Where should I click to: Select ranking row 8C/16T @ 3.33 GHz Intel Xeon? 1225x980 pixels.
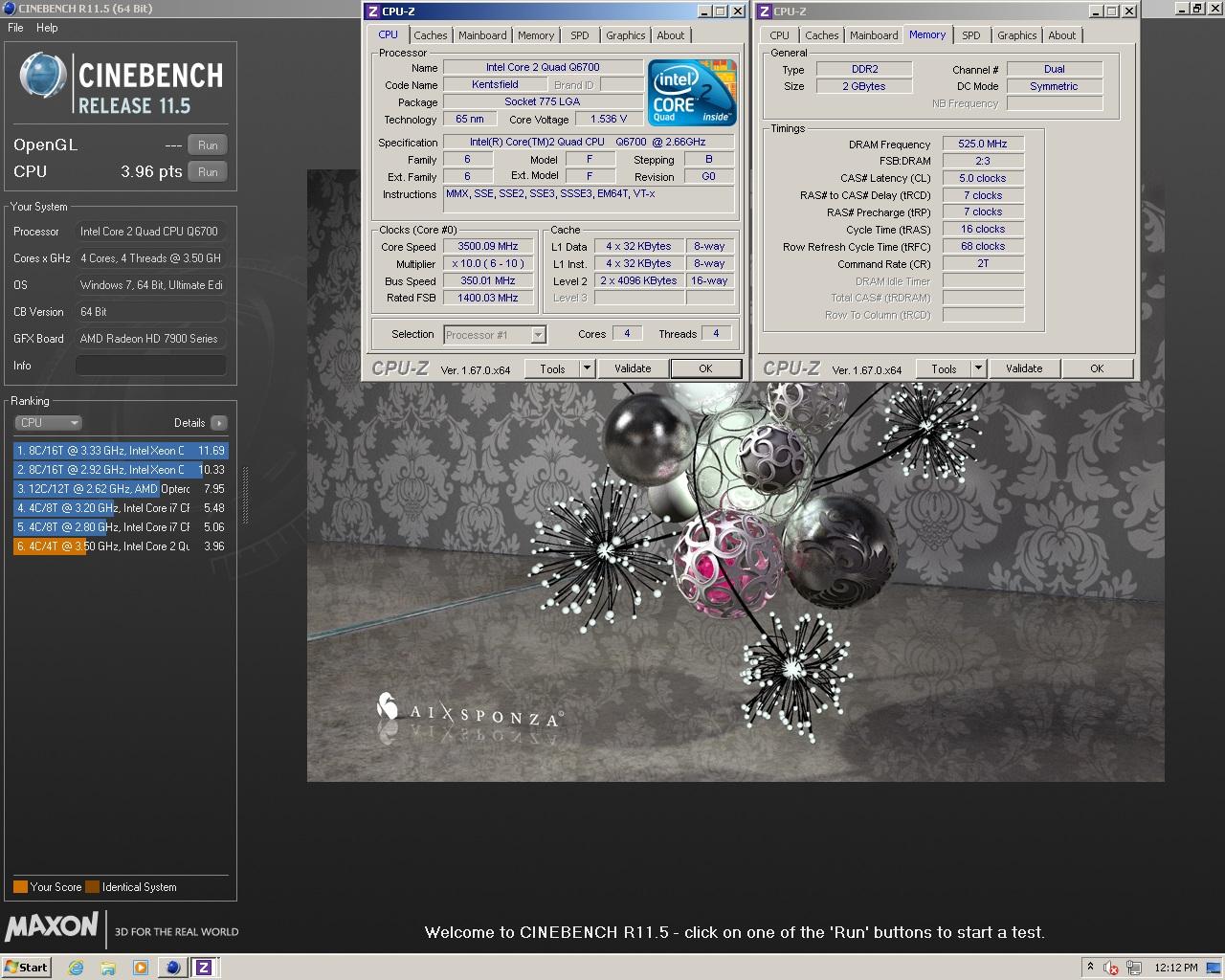121,451
